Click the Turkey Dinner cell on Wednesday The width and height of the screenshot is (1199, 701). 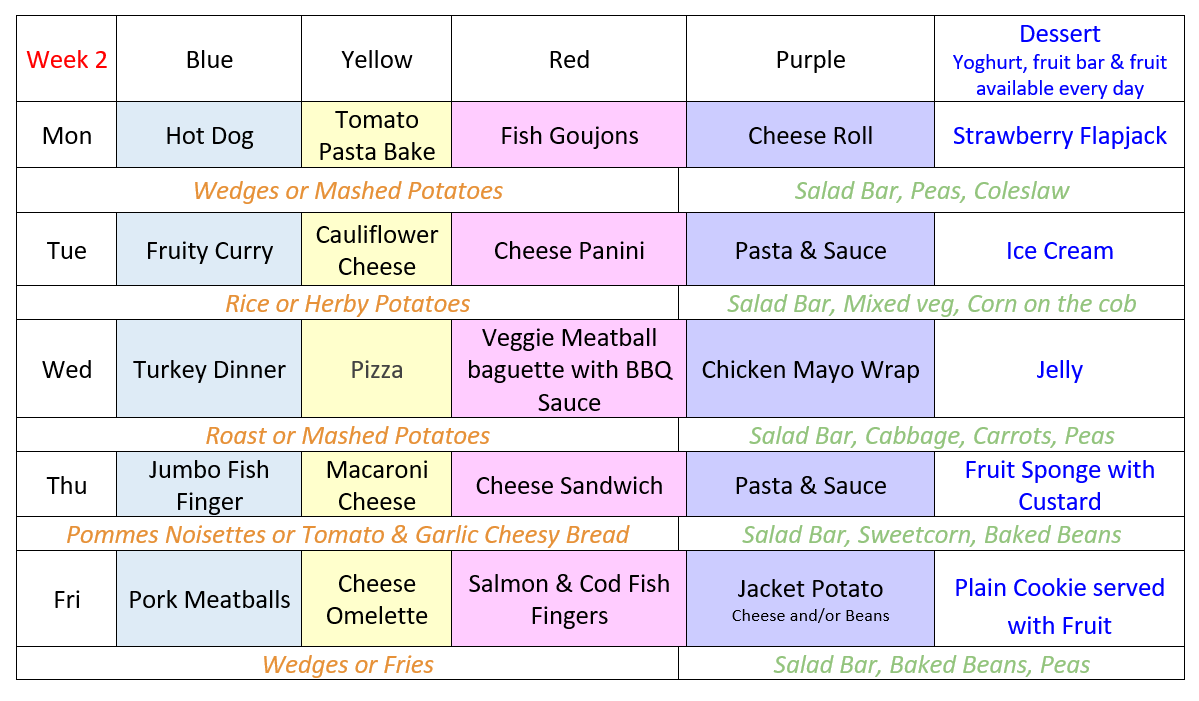[x=209, y=369]
